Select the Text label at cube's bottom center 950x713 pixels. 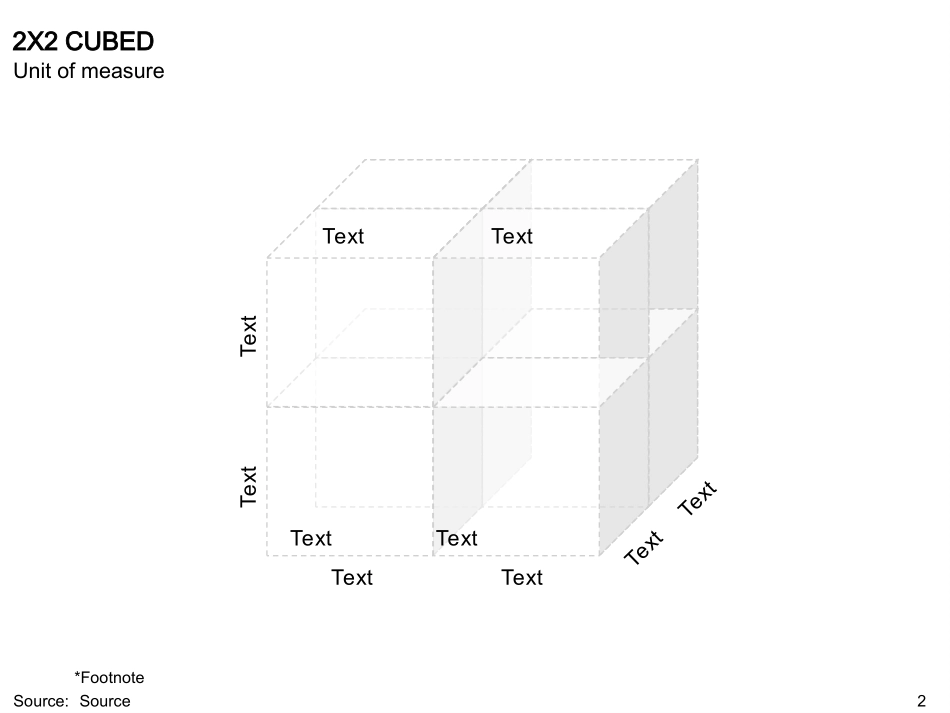457,539
